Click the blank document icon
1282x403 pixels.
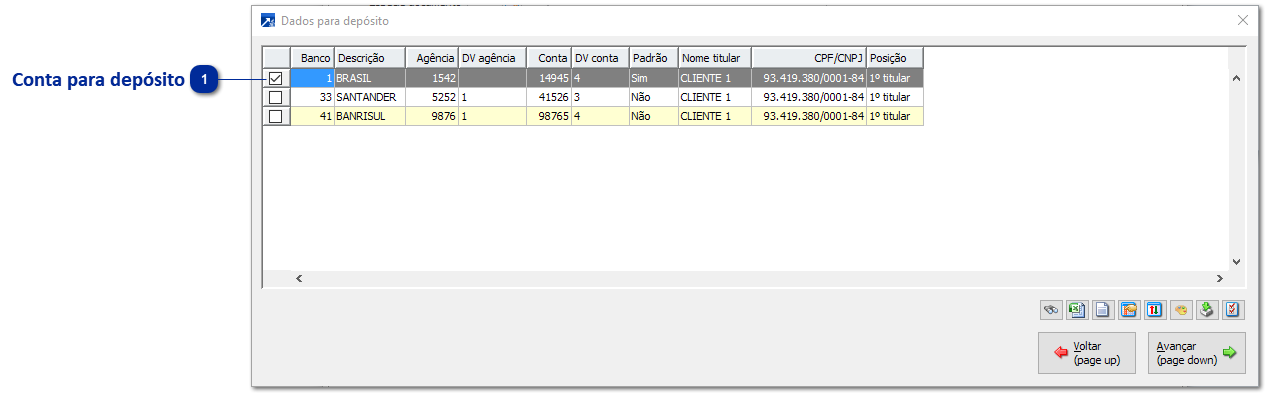click(1103, 310)
